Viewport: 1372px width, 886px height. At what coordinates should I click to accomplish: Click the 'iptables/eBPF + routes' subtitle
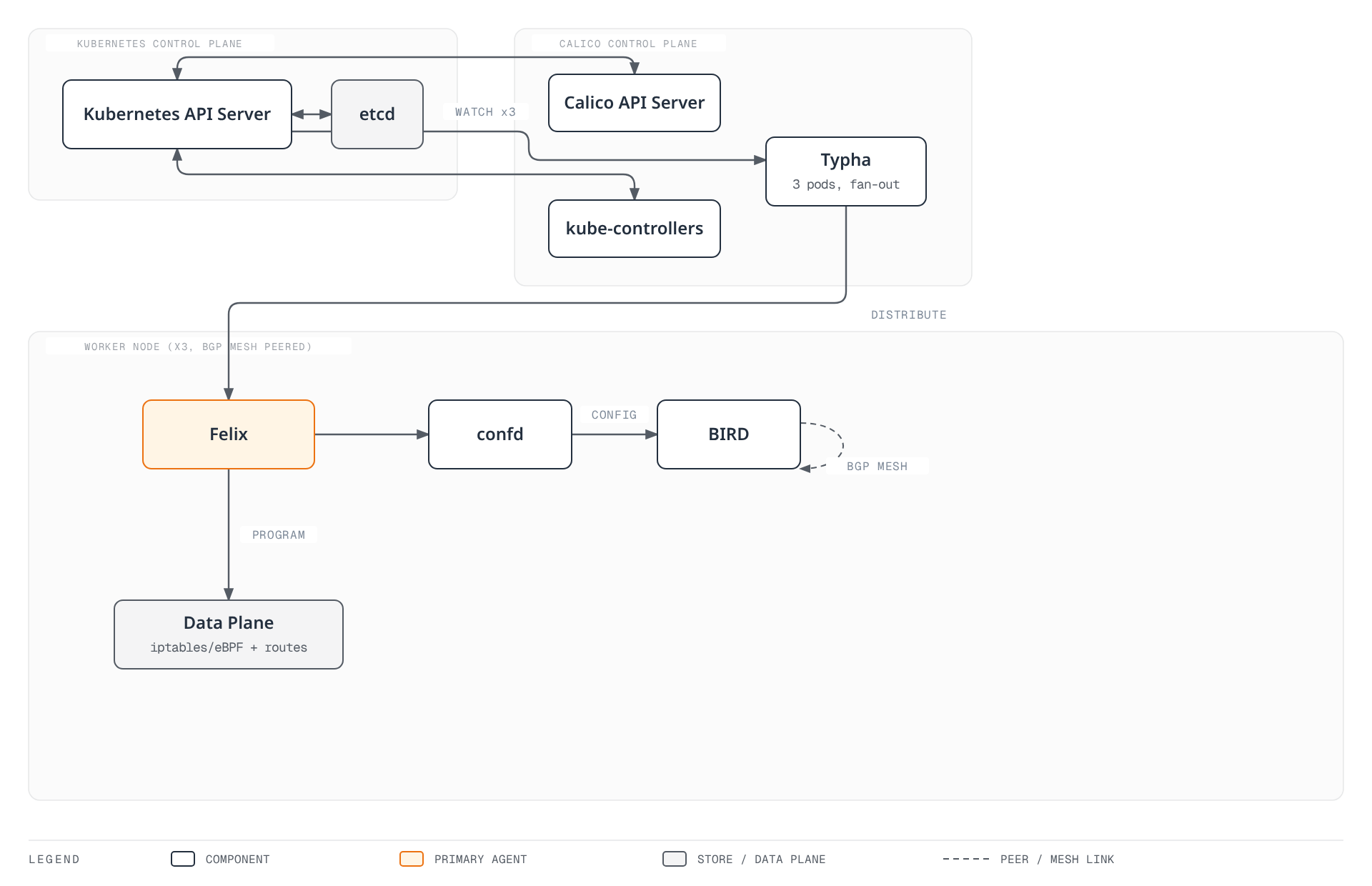[x=229, y=647]
